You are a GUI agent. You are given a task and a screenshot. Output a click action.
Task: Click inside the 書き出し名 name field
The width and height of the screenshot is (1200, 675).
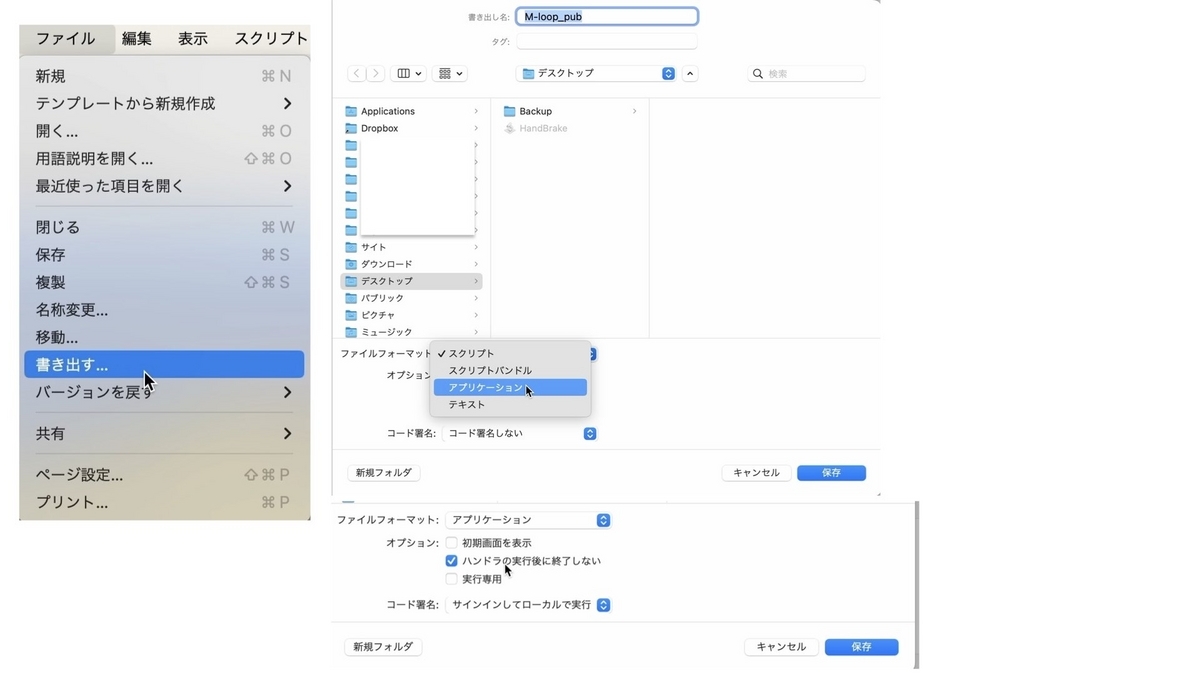(x=607, y=16)
